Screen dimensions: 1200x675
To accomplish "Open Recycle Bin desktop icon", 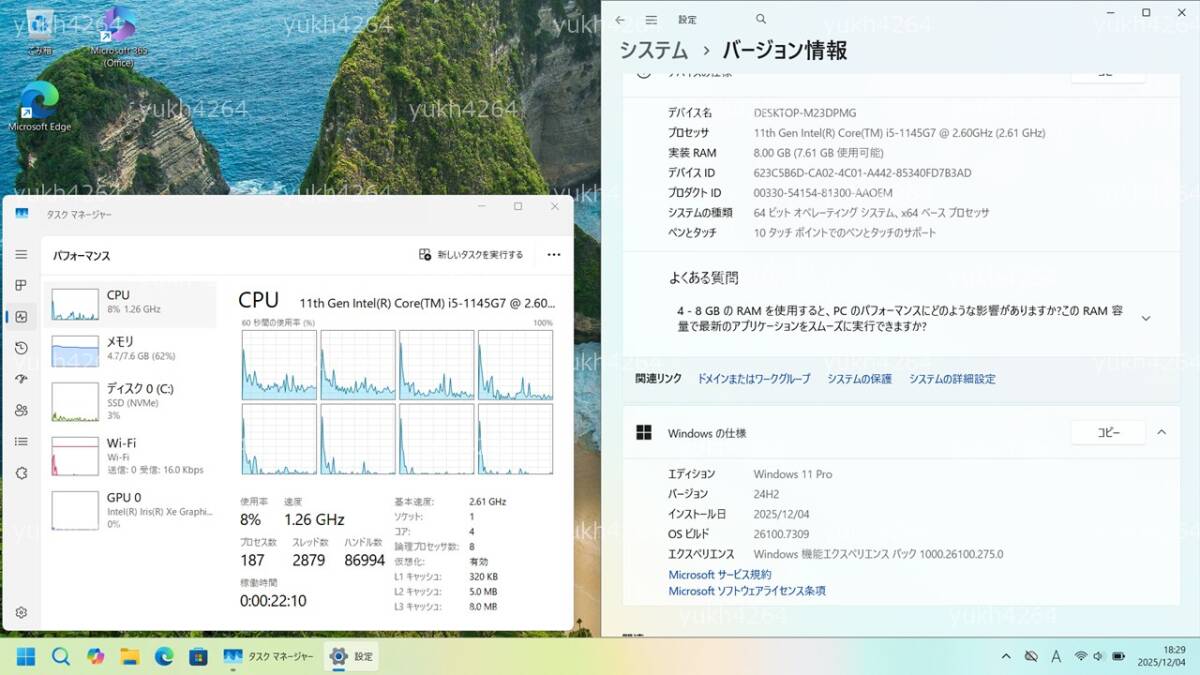I will pyautogui.click(x=40, y=31).
